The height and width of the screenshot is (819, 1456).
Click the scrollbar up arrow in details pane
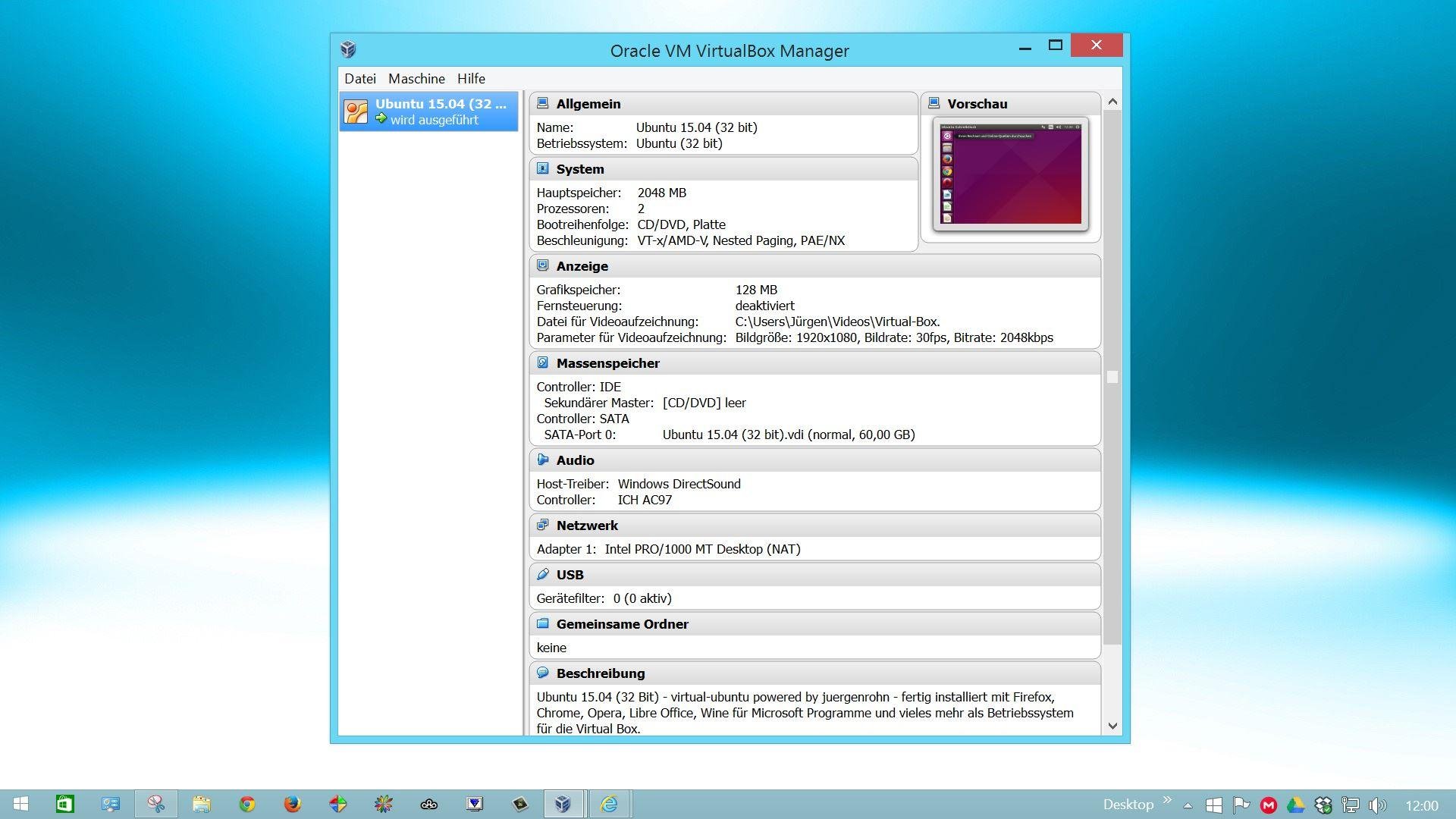point(1112,102)
